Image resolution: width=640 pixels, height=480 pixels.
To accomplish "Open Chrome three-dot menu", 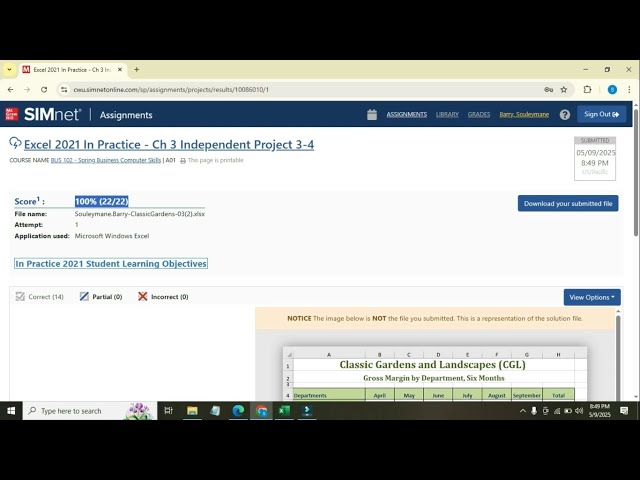I will tap(629, 89).
